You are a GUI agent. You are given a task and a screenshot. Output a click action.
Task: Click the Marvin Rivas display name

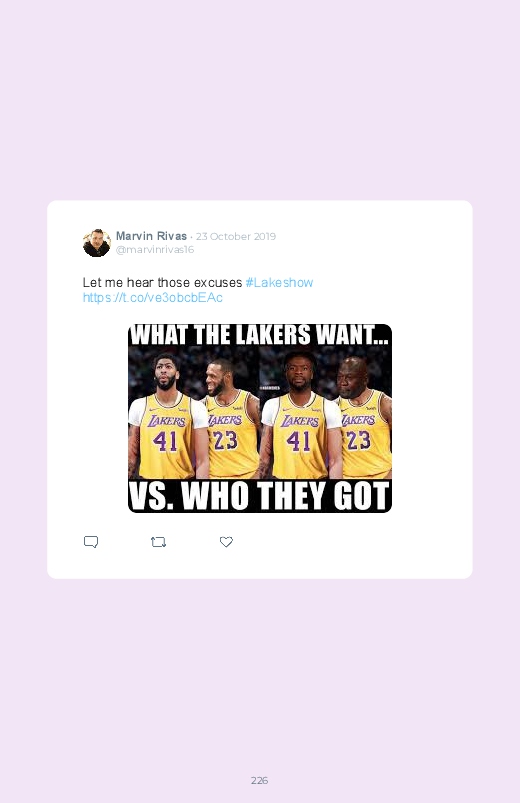(x=151, y=236)
